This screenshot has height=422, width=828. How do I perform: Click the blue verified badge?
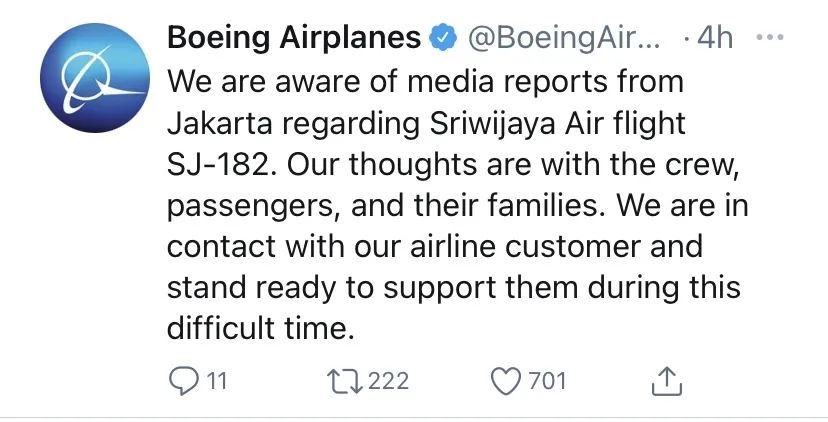click(x=443, y=39)
